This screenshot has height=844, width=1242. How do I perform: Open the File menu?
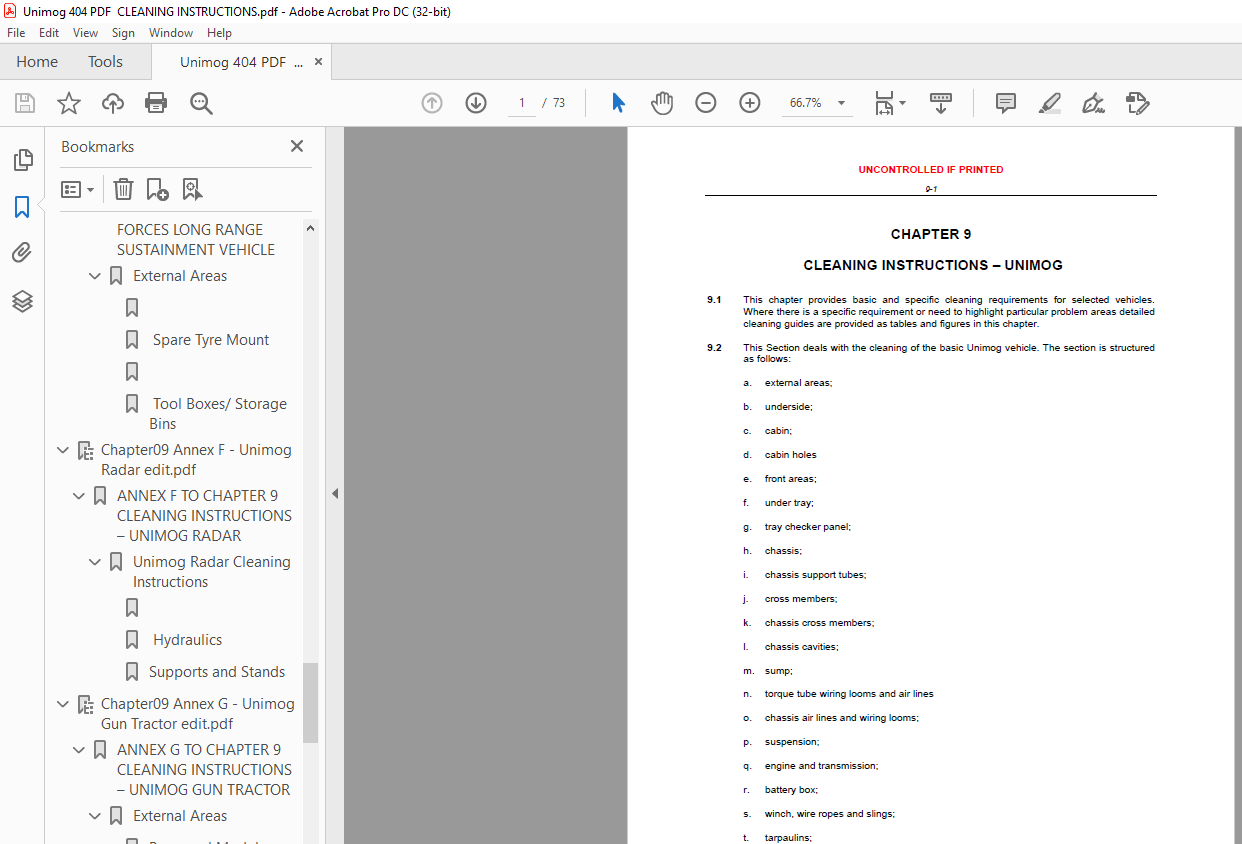click(x=16, y=33)
